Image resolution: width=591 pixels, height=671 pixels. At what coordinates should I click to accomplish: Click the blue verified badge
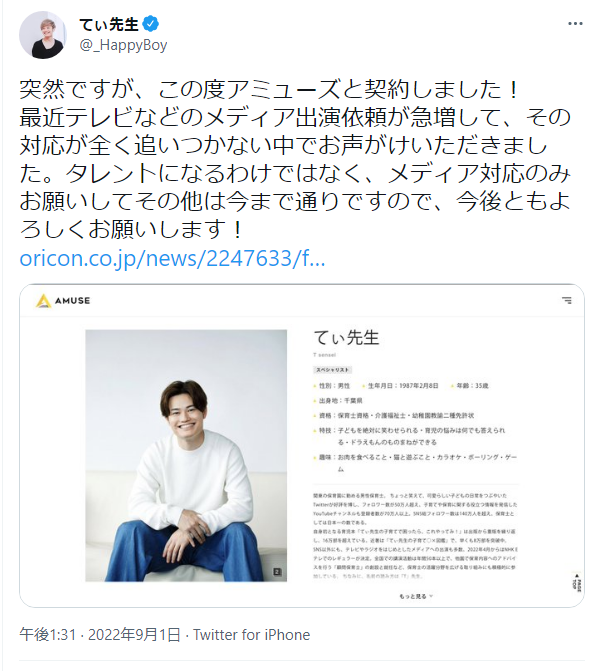click(151, 24)
